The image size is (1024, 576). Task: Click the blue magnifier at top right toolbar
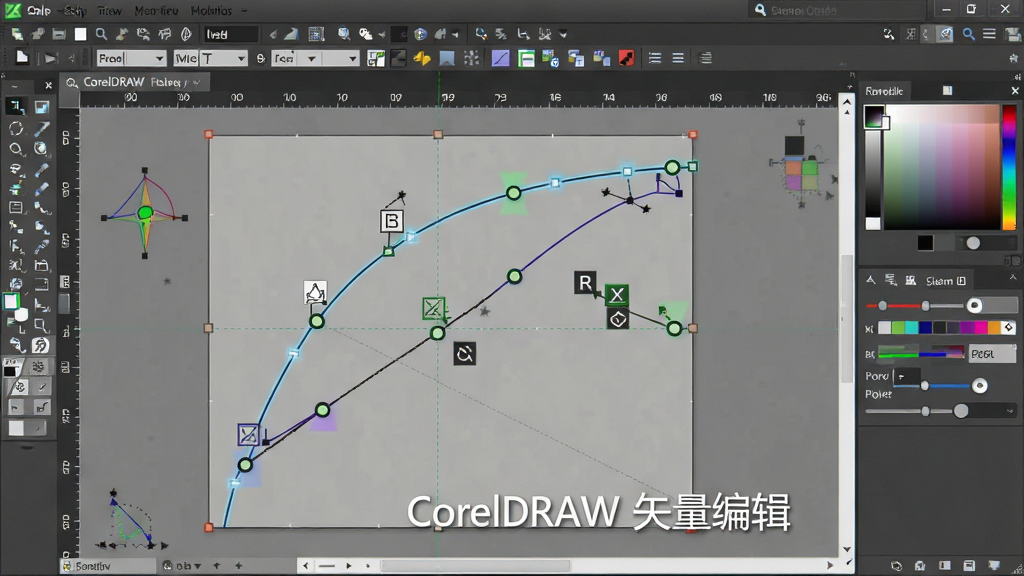point(968,34)
